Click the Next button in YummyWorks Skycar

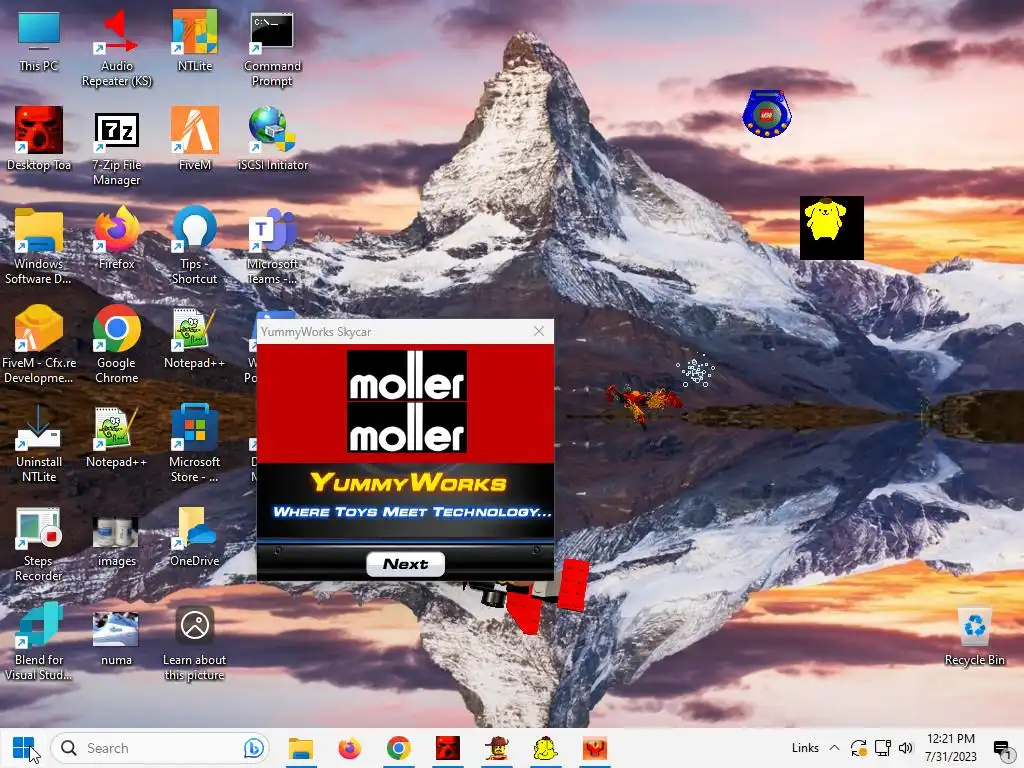406,564
